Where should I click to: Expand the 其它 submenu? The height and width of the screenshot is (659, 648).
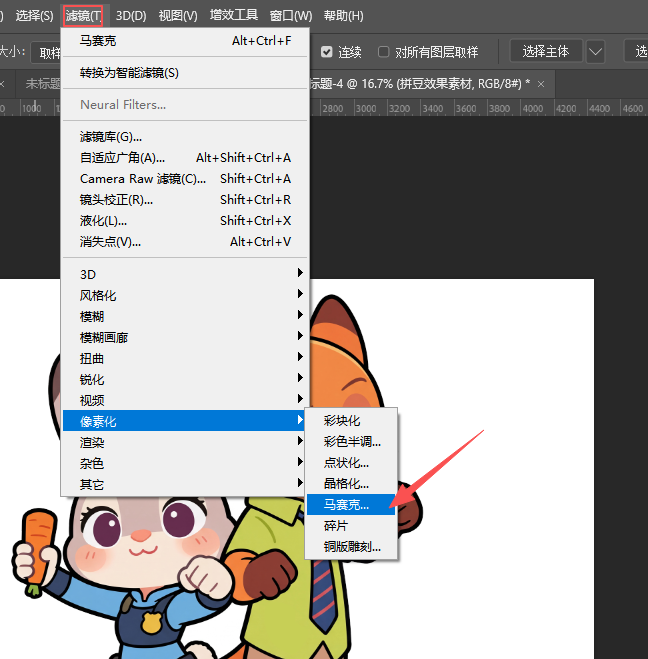[185, 484]
